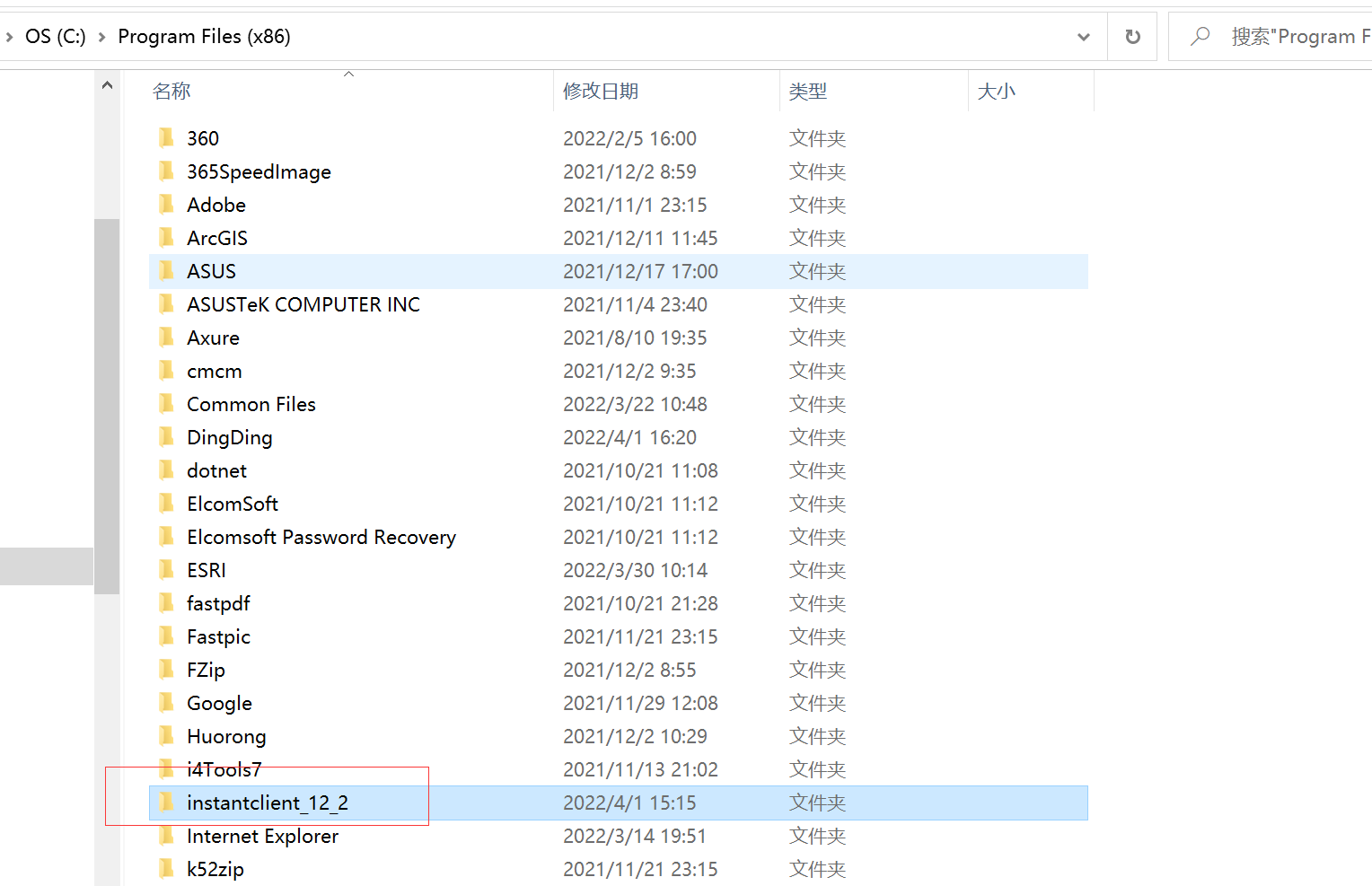Select the ASUSTeK COMPUTER INC folder name
Viewport: 1372px width, 886px height.
(303, 304)
